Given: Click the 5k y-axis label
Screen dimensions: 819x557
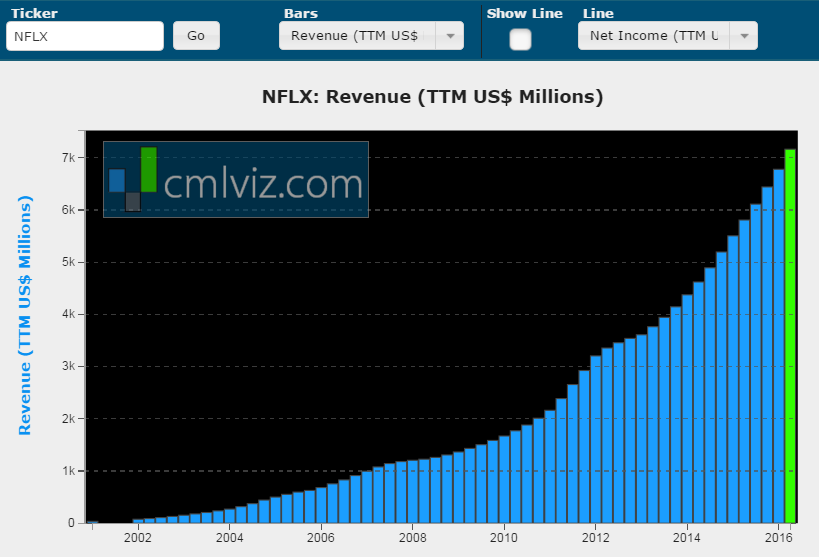Looking at the screenshot, I should click(x=68, y=262).
